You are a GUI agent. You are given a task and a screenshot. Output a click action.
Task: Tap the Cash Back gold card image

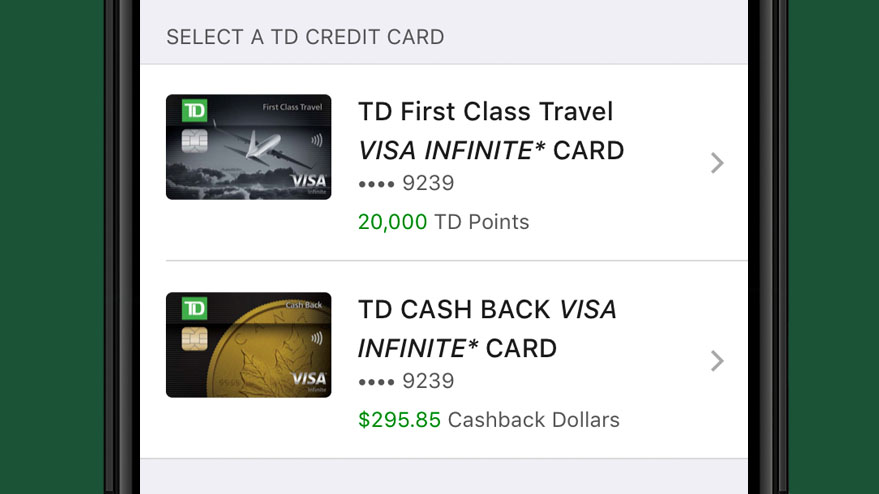248,345
